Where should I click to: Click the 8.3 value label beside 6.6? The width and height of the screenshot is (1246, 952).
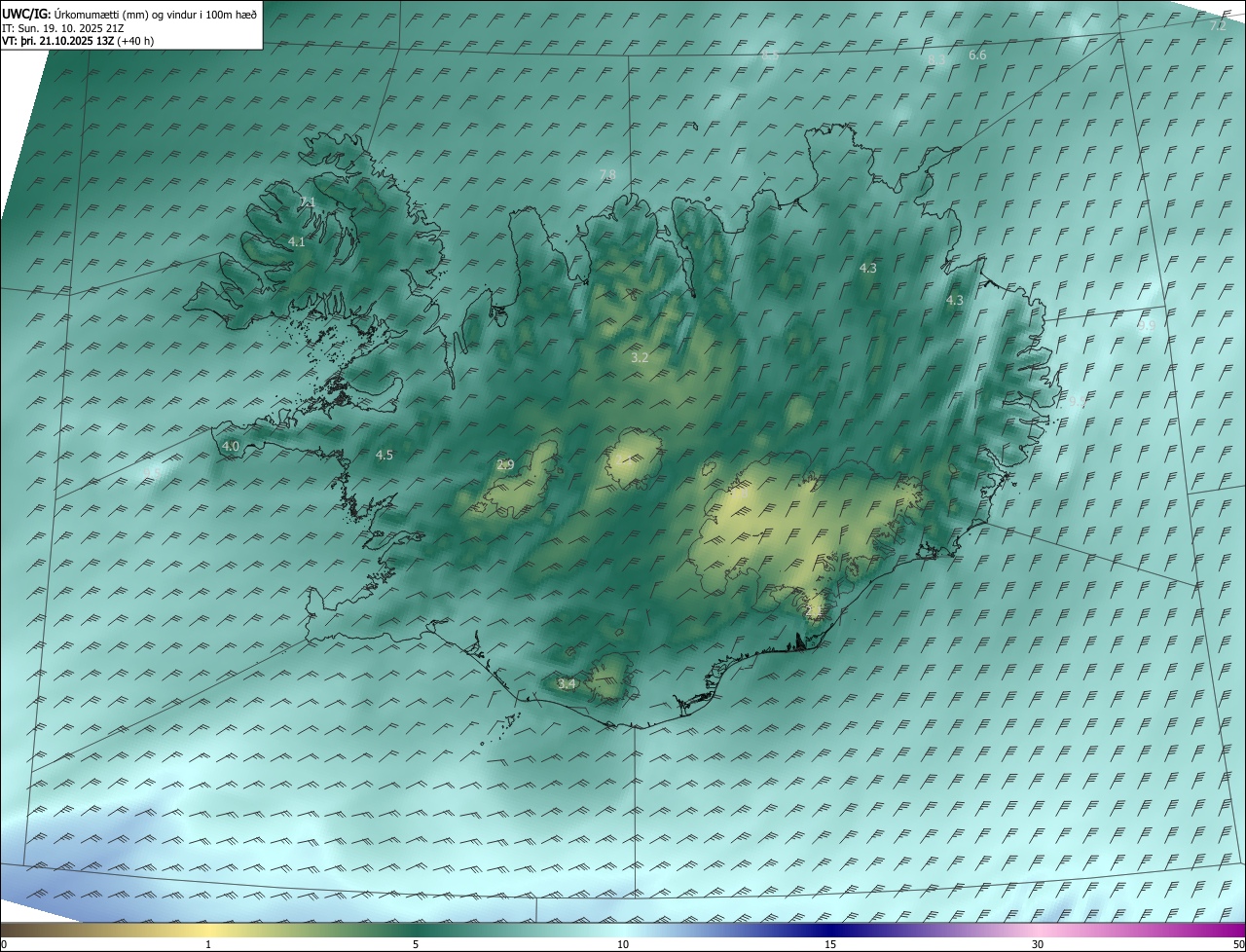click(x=936, y=59)
